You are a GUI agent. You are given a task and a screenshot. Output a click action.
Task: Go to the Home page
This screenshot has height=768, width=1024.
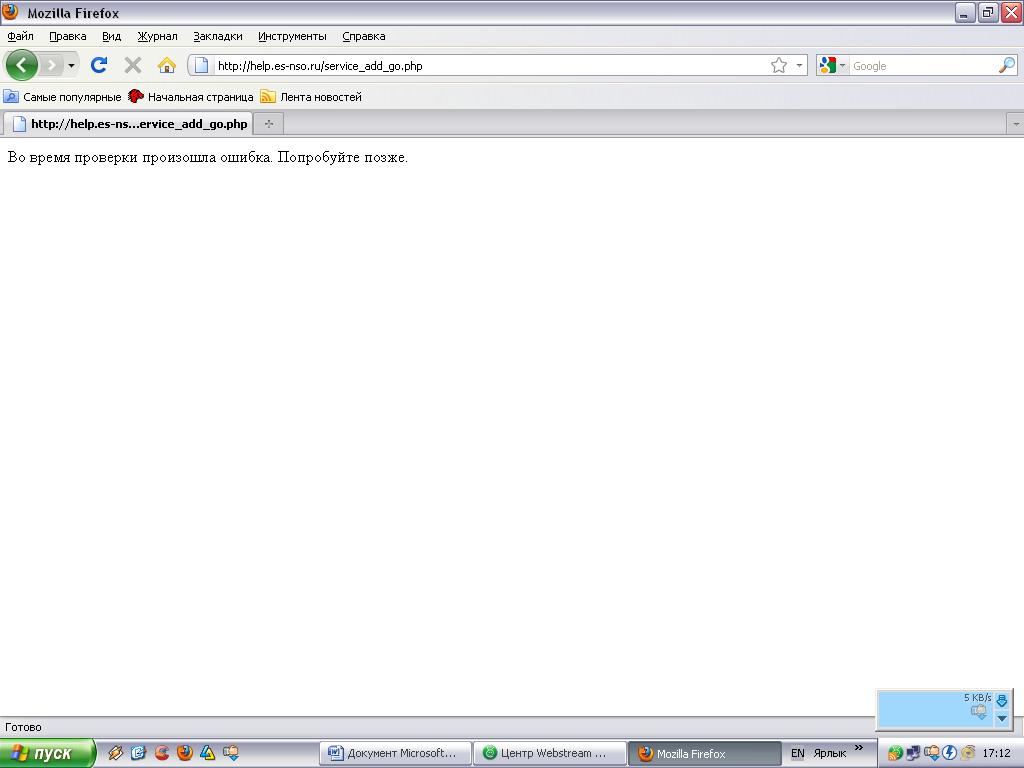pyautogui.click(x=167, y=65)
